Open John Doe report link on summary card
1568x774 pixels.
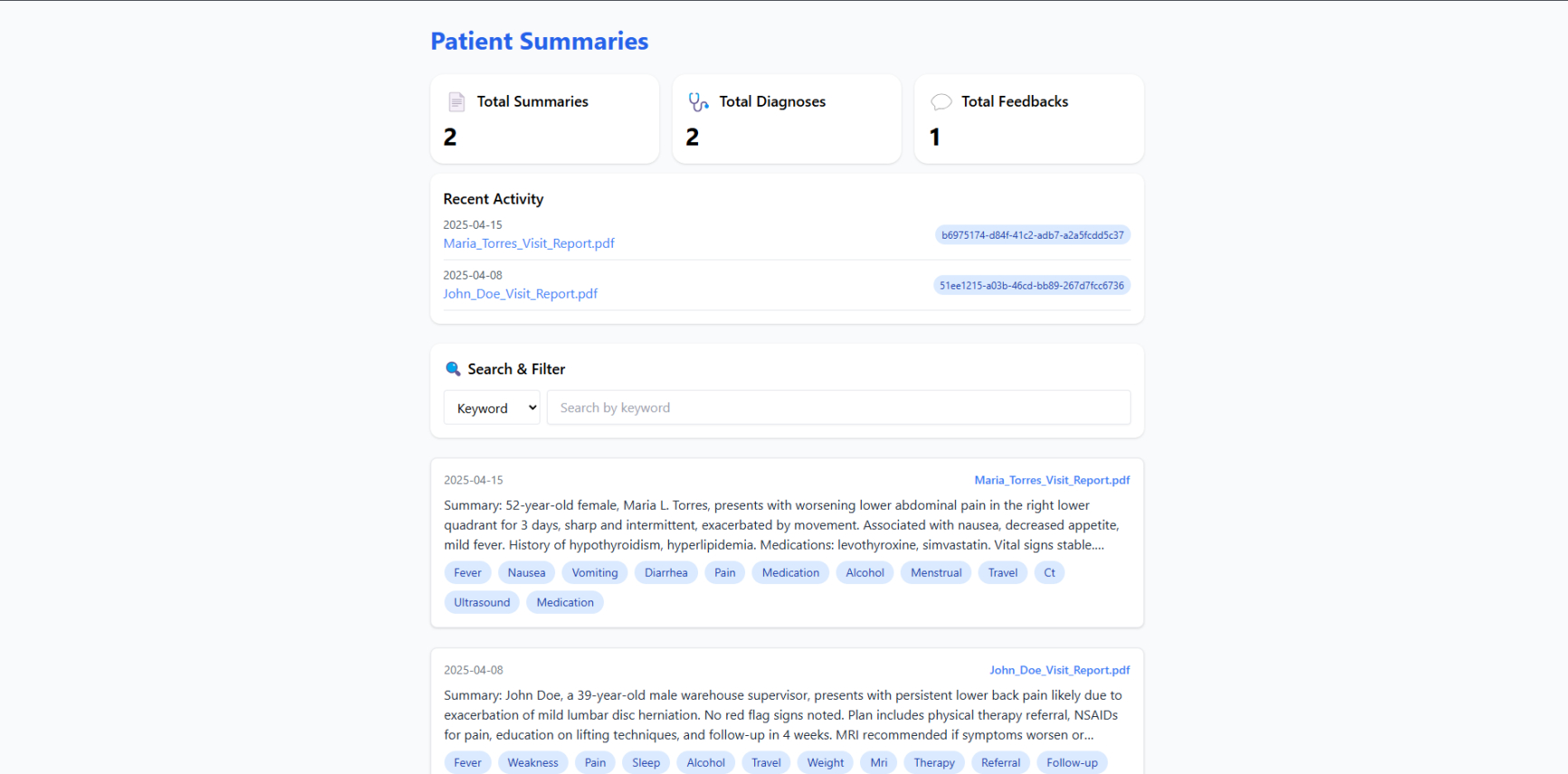1059,670
